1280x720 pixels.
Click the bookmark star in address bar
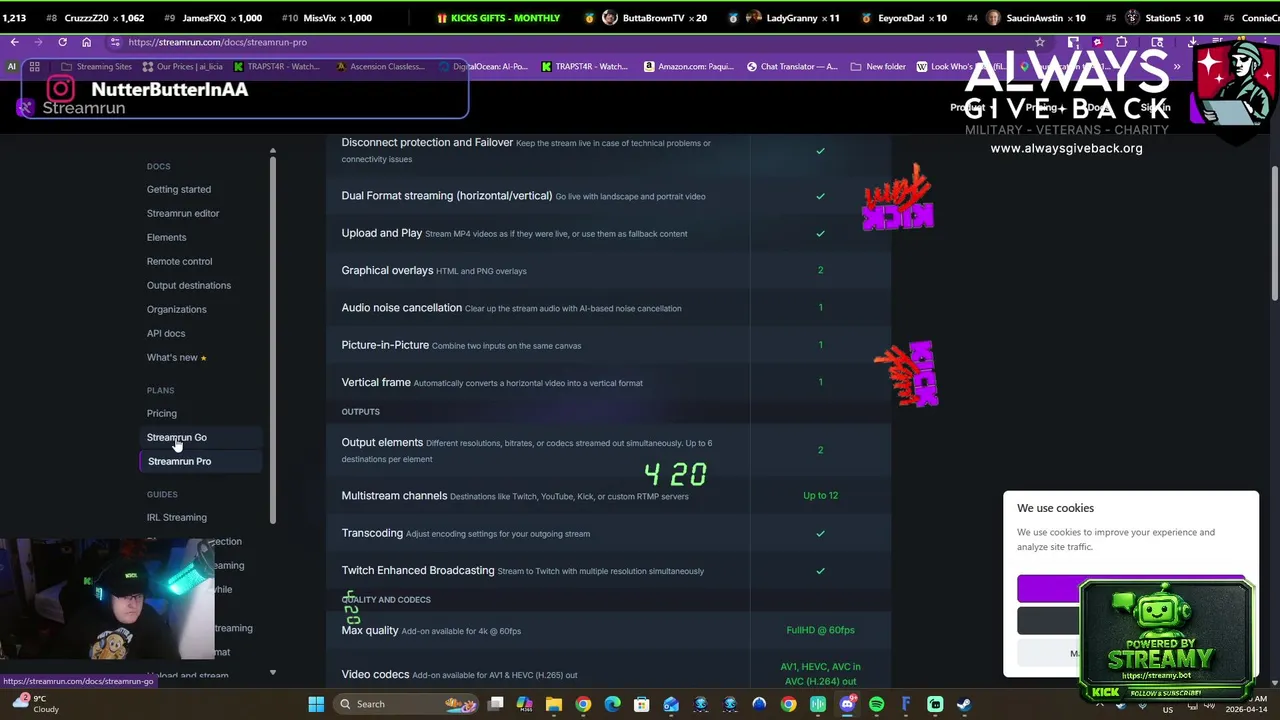[1040, 42]
